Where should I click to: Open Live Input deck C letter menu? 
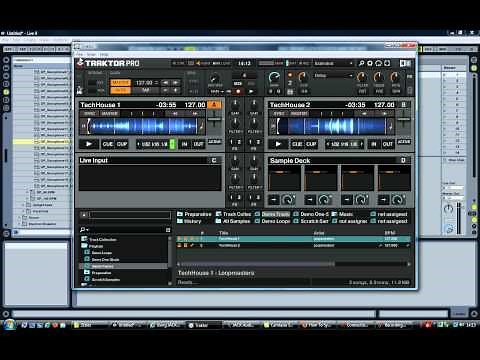point(214,160)
